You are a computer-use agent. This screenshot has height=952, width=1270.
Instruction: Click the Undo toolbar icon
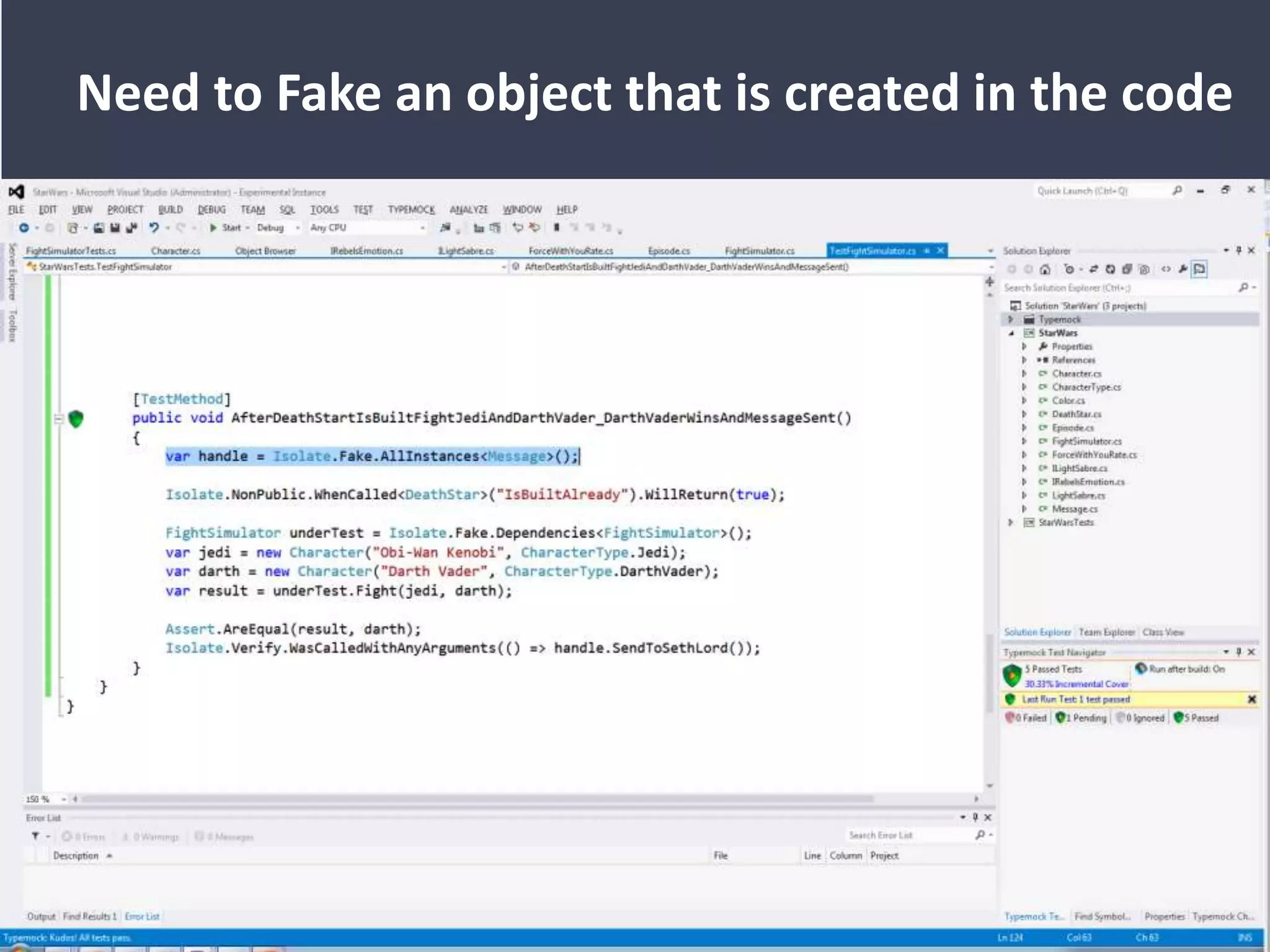[x=154, y=228]
